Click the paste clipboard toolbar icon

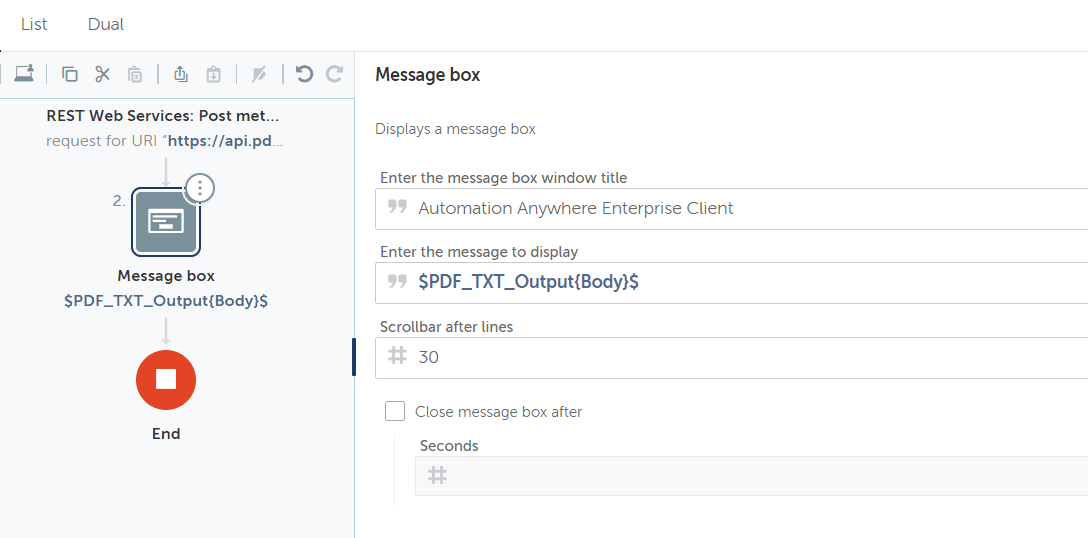point(135,74)
